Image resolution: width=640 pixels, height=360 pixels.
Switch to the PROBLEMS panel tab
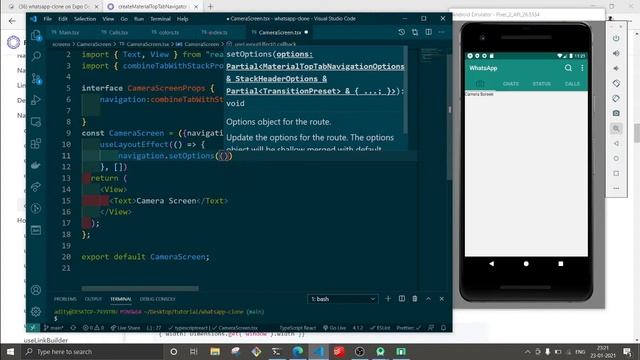click(x=65, y=299)
